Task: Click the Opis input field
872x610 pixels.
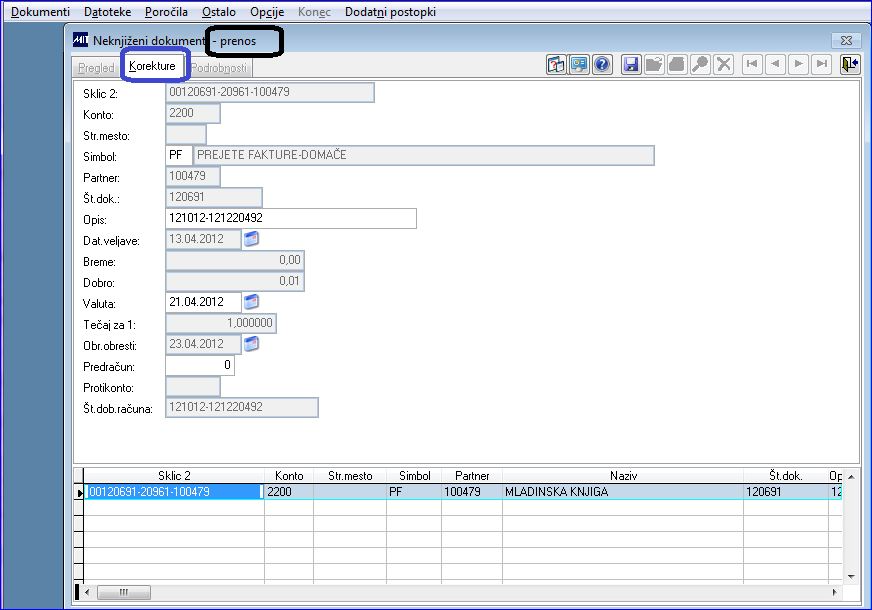Action: click(291, 219)
